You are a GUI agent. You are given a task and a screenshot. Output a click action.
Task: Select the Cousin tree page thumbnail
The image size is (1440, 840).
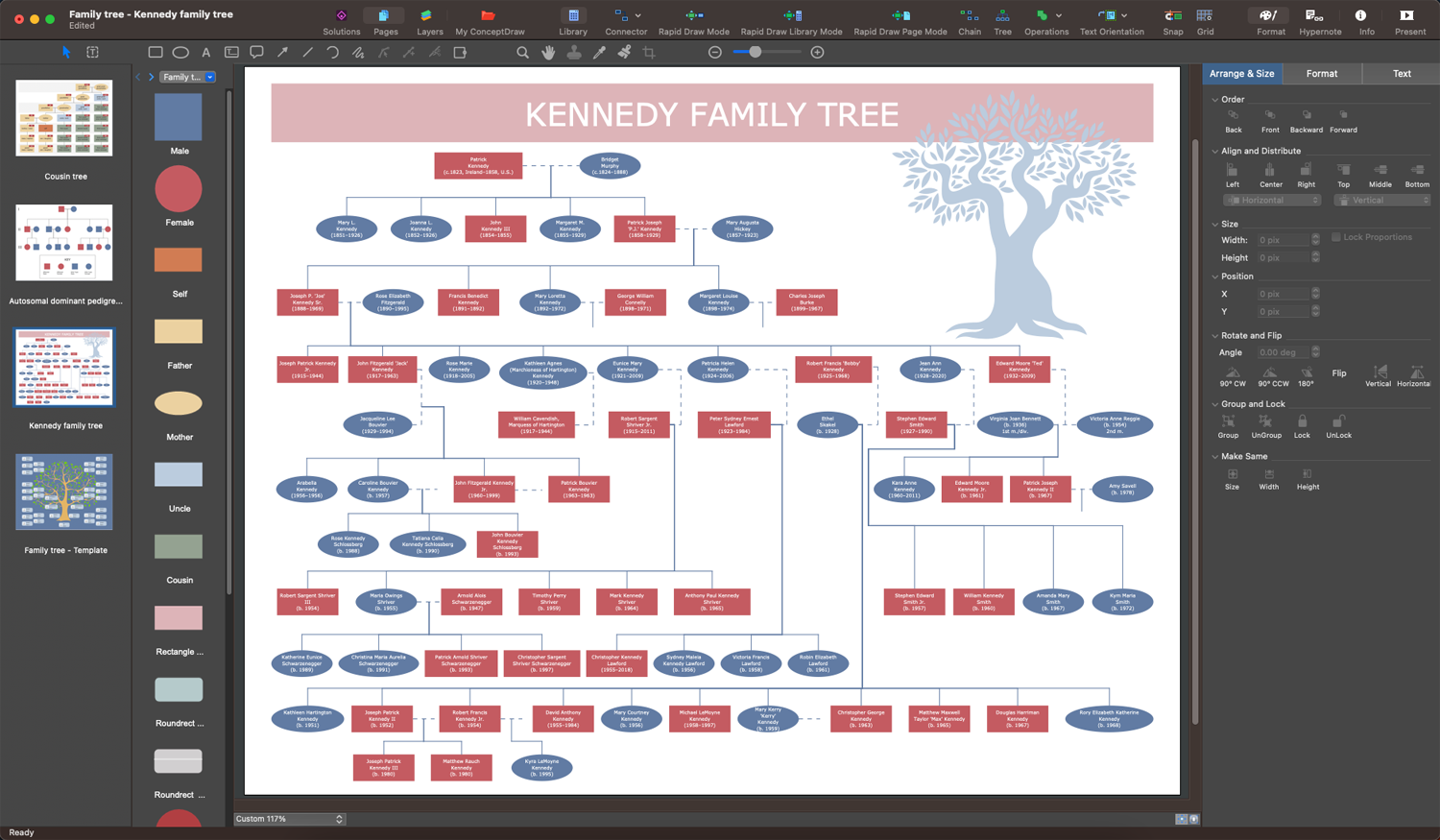click(64, 118)
